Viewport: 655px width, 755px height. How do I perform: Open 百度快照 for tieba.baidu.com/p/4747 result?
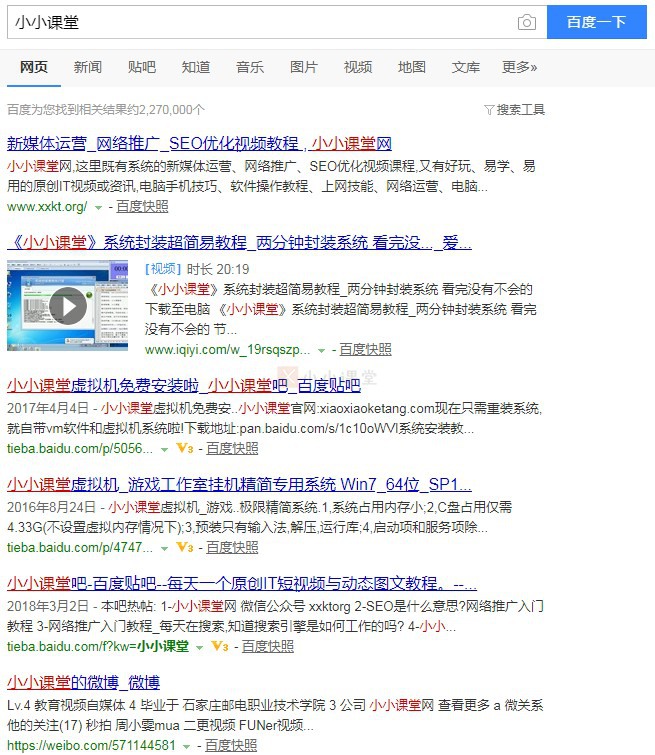(232, 547)
